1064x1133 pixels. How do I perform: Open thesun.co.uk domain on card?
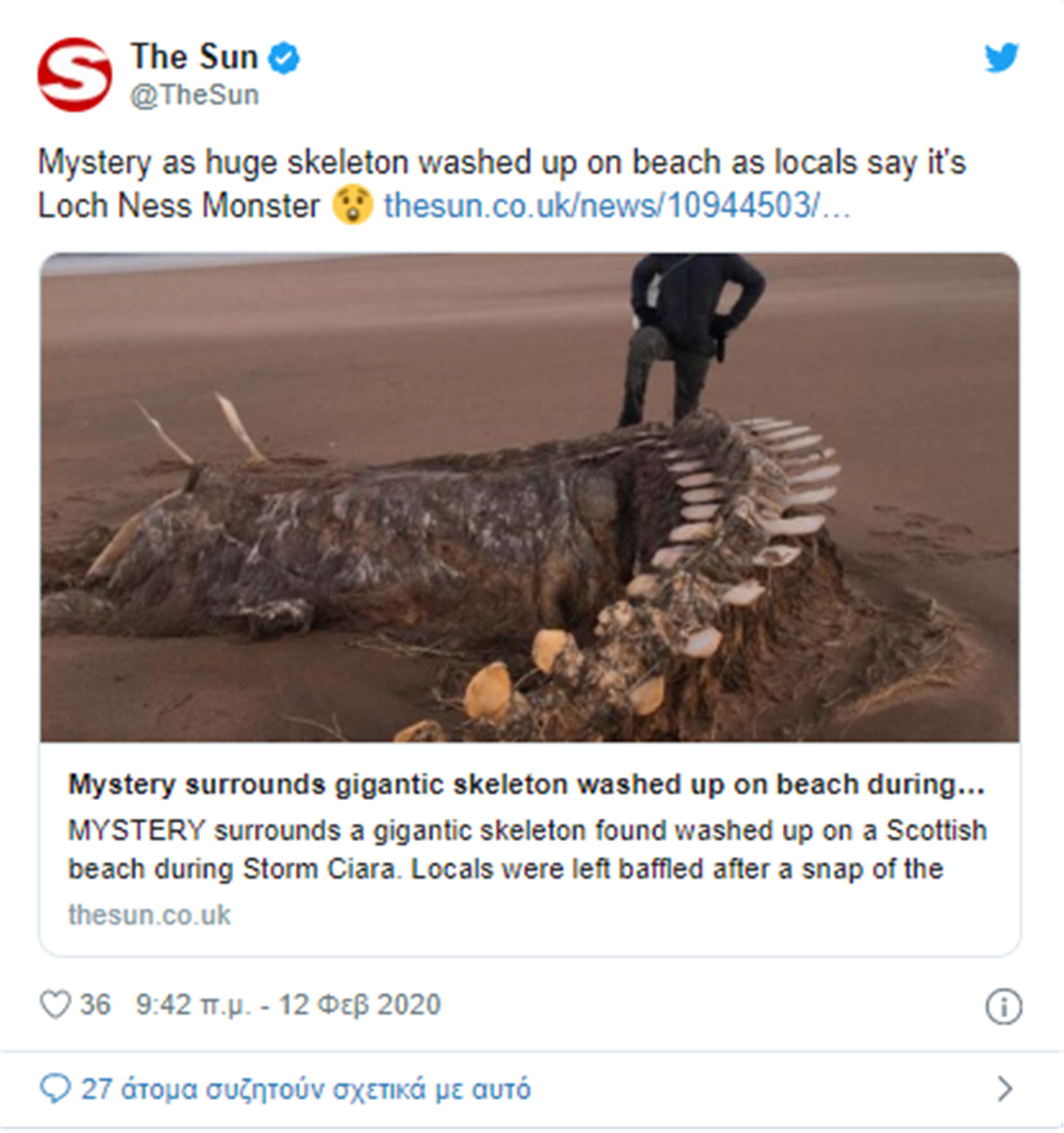pos(150,915)
